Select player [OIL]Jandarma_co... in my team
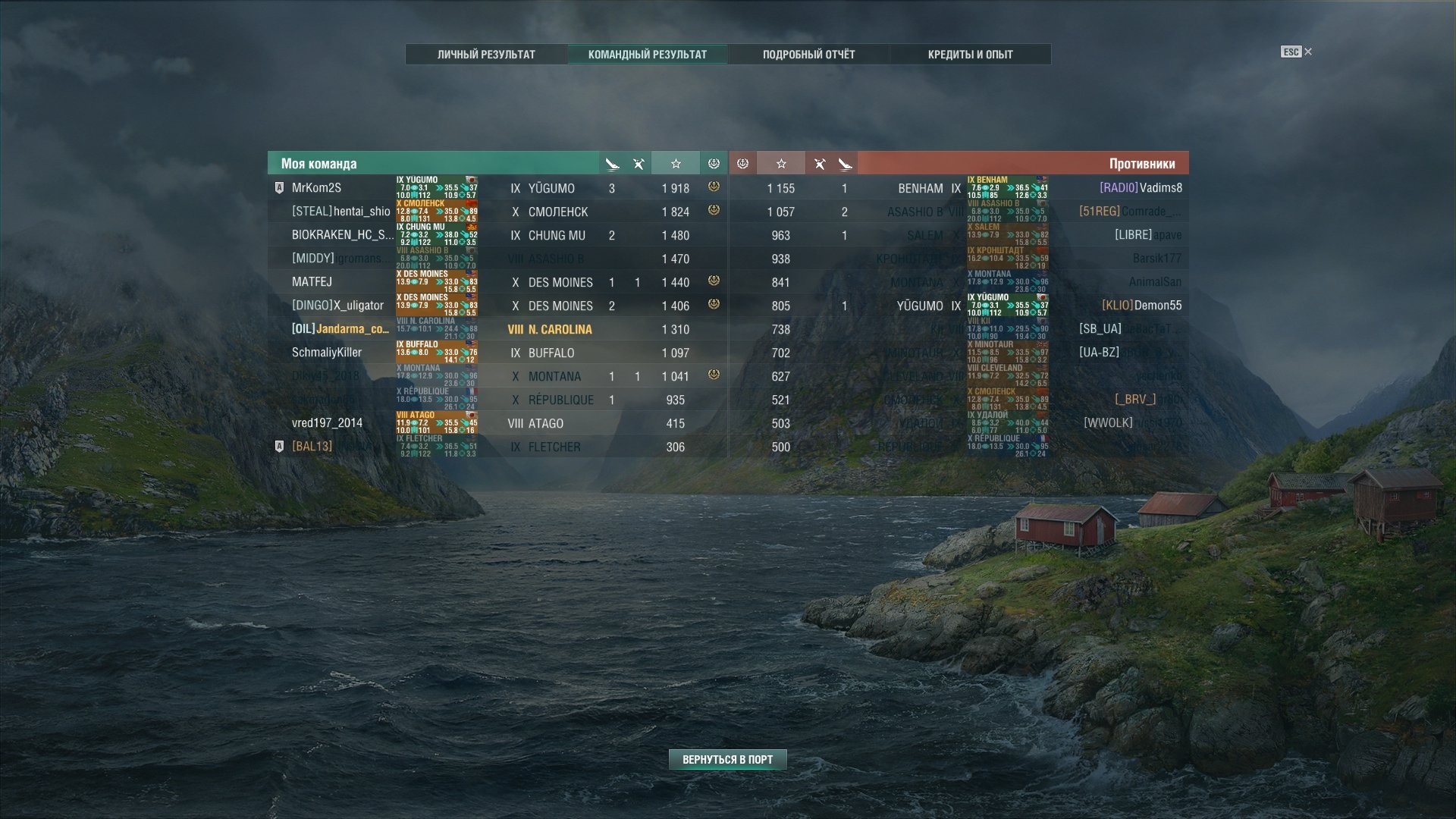The width and height of the screenshot is (1456, 819). pyautogui.click(x=340, y=329)
